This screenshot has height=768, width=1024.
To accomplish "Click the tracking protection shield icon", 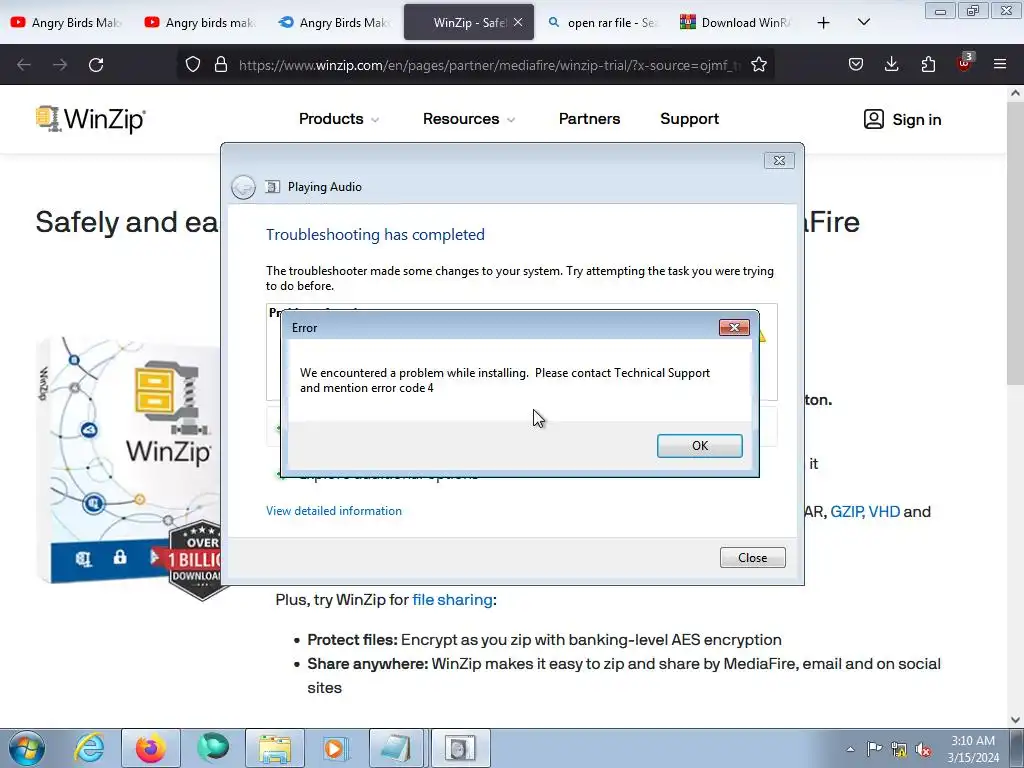I will click(193, 65).
